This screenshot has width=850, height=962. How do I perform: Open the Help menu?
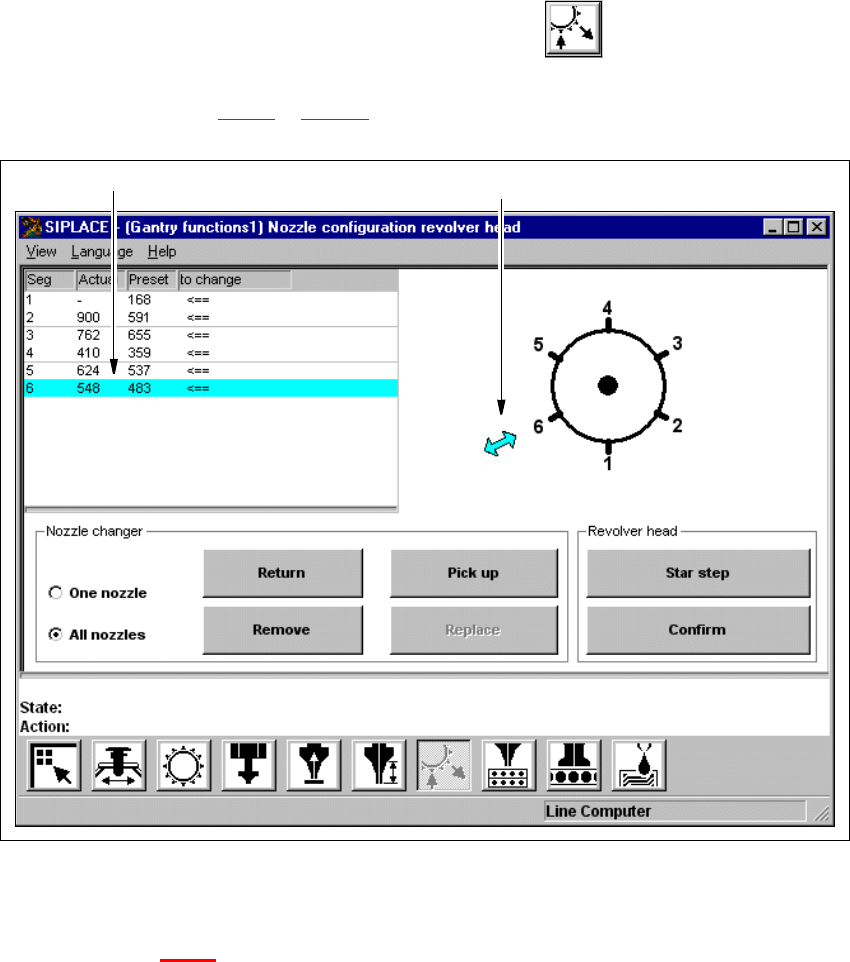click(162, 251)
